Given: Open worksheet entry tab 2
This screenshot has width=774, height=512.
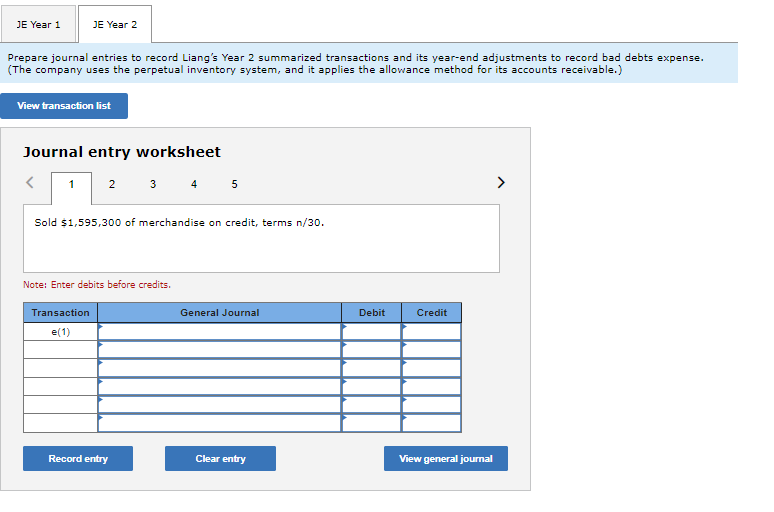Looking at the screenshot, I should (x=112, y=185).
